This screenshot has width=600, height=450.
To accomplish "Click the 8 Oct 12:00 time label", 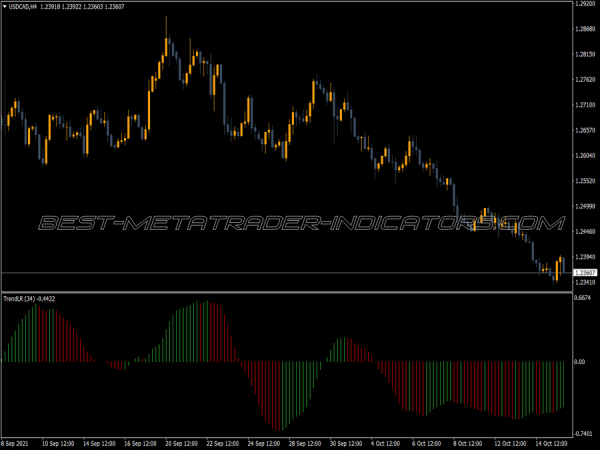I will click(468, 443).
